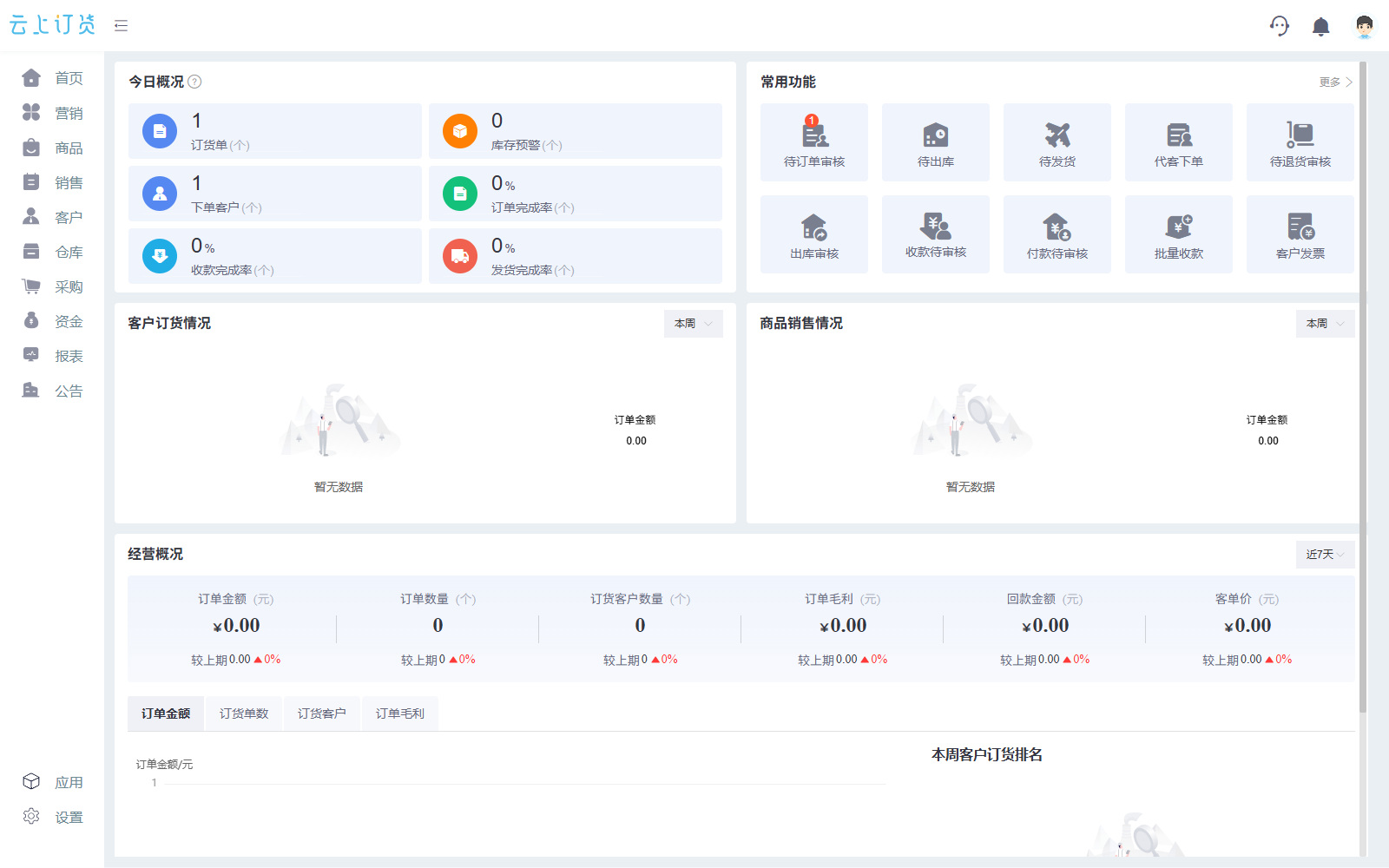1389x868 pixels.
Task: Open 批量收款 shortcut
Action: [1179, 234]
